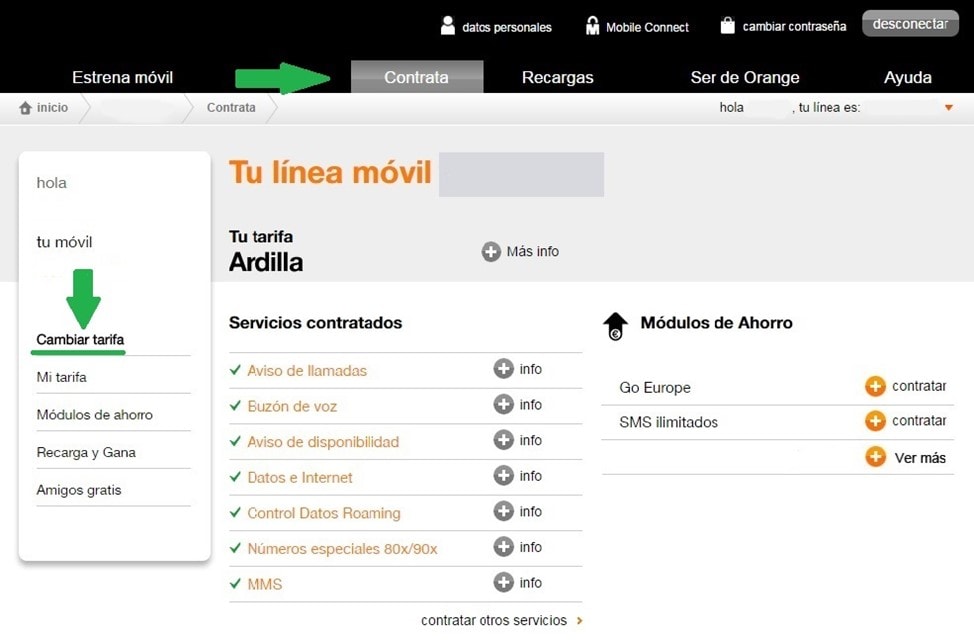Click orange plus icon beside Ver más
974x641 pixels.
tap(875, 457)
